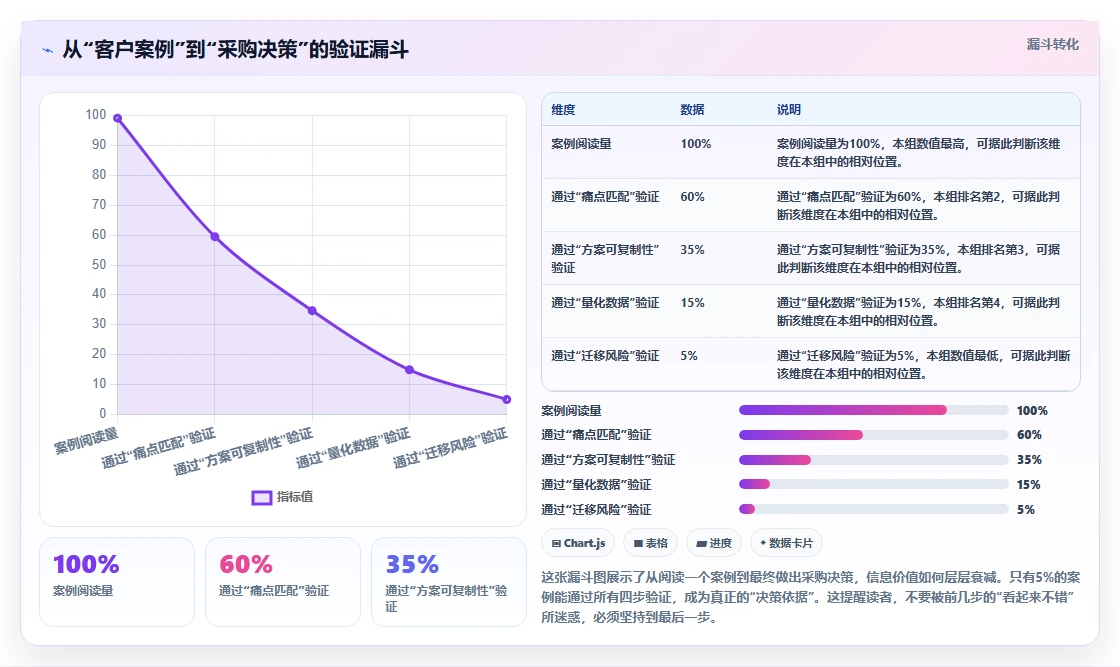Click the table row name 通过“方案可复制性”验证
1120x667 pixels.
(605, 259)
